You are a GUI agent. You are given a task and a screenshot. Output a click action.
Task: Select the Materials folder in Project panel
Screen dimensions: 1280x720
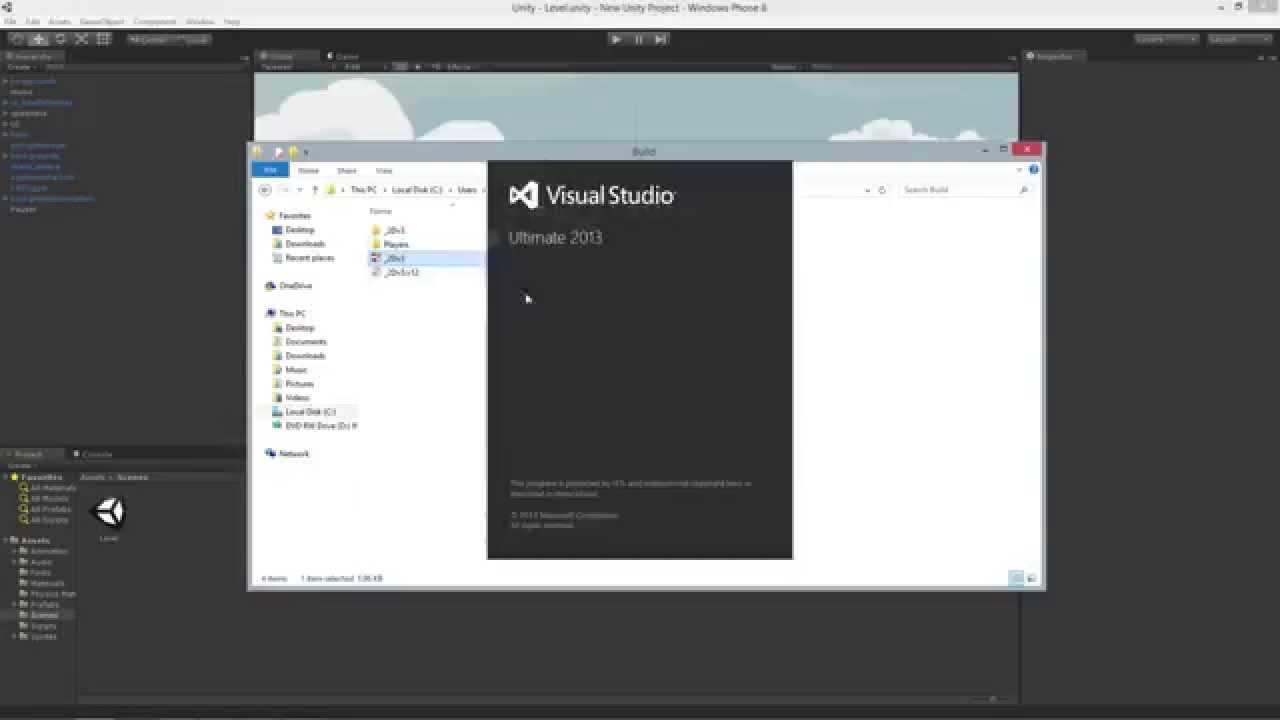(43, 583)
